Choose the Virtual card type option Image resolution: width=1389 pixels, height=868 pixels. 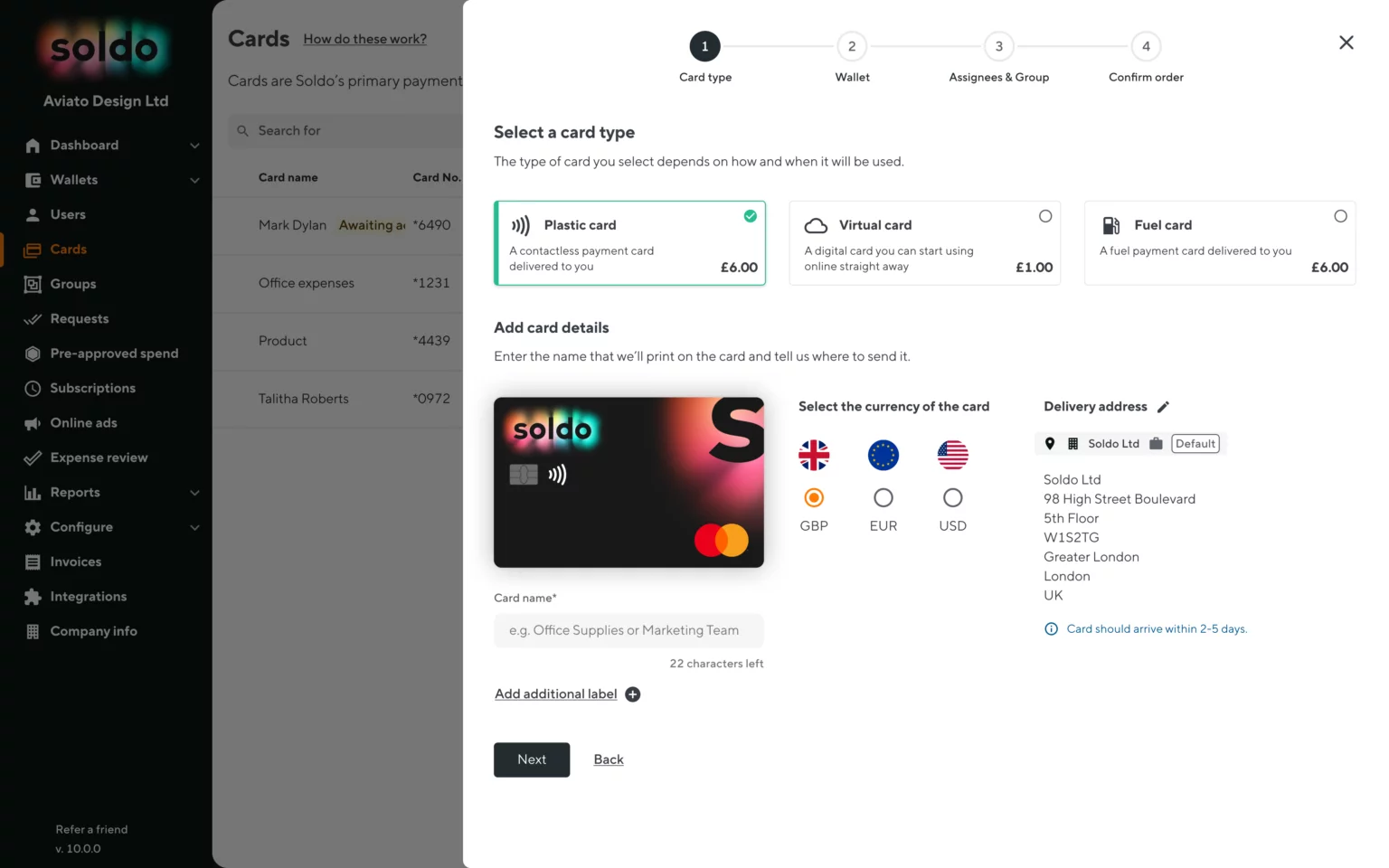pyautogui.click(x=924, y=243)
